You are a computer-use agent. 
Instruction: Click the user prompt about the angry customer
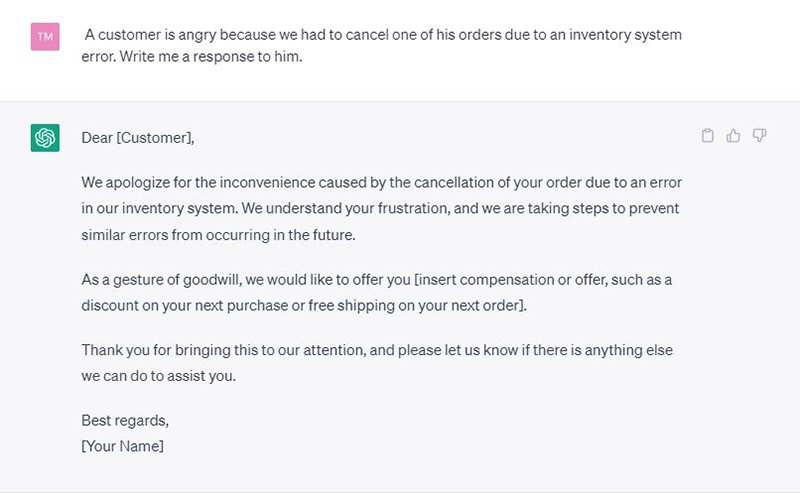click(x=381, y=35)
